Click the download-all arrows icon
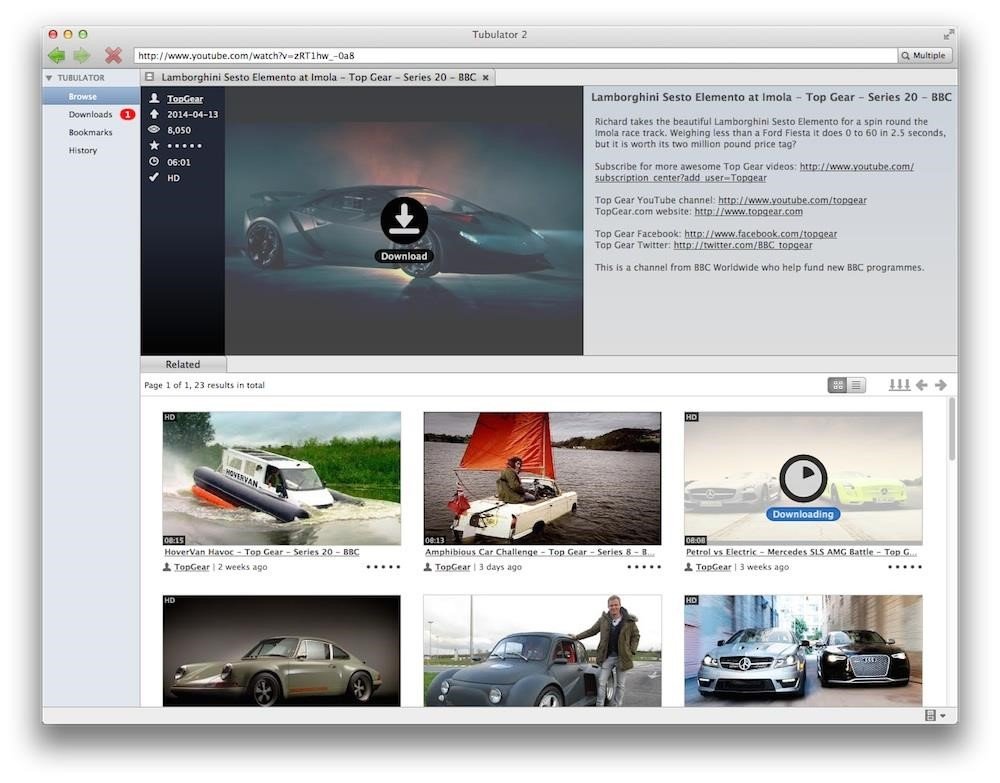 click(899, 384)
